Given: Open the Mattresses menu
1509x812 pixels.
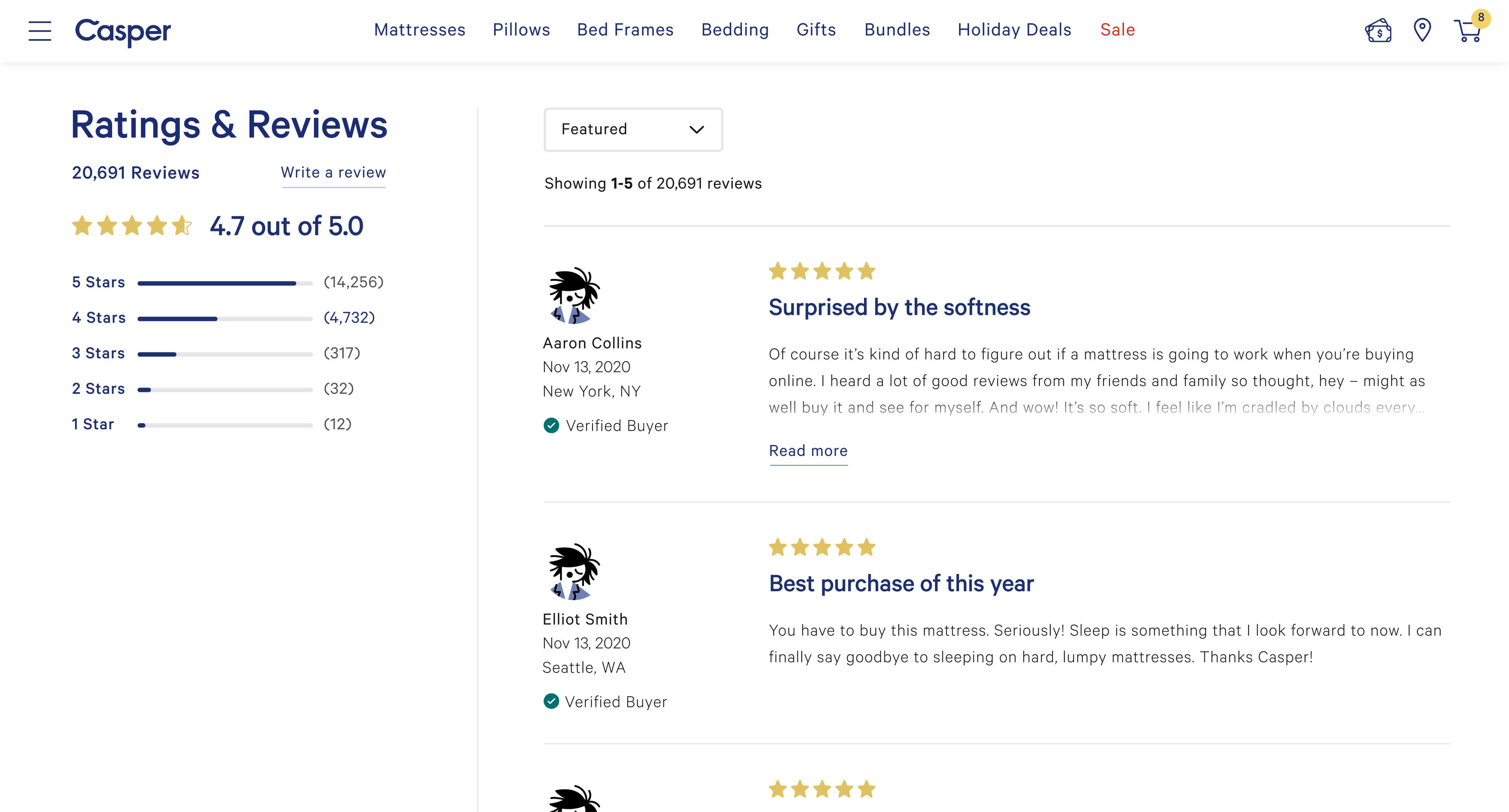Looking at the screenshot, I should coord(419,30).
